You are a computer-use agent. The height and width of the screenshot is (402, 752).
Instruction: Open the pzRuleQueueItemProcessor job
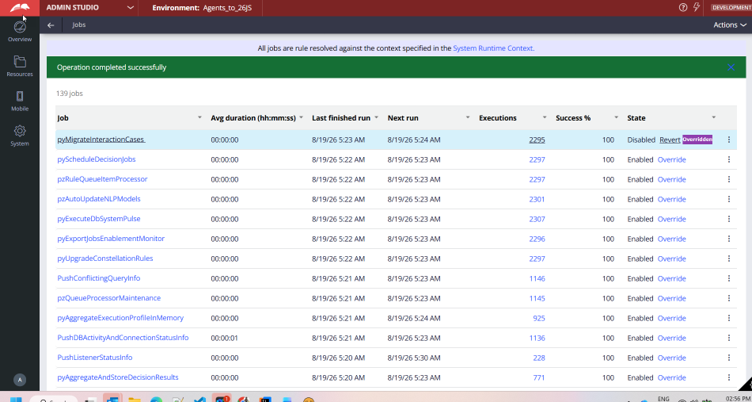(x=102, y=179)
